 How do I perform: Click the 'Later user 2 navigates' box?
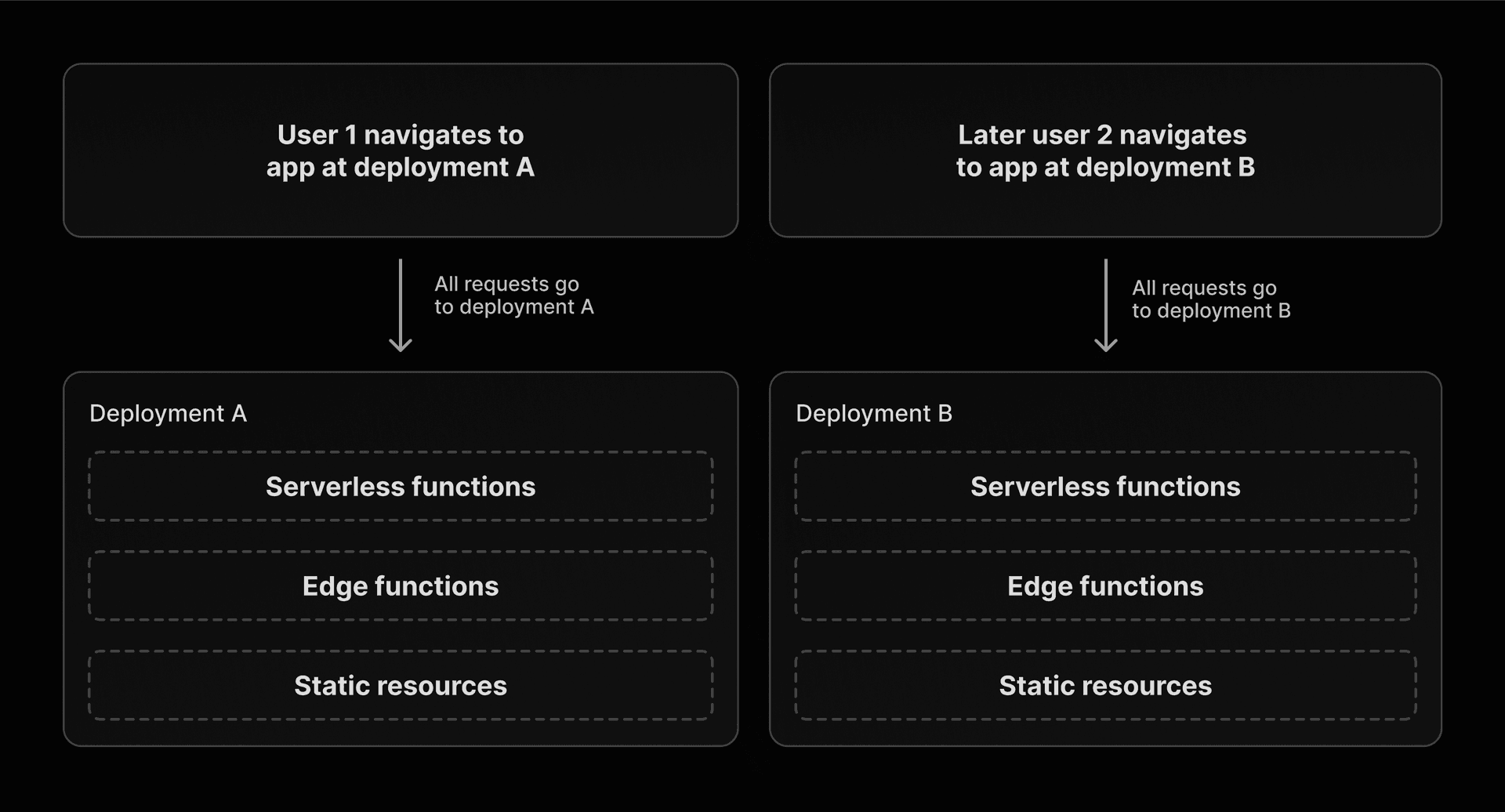(1105, 150)
